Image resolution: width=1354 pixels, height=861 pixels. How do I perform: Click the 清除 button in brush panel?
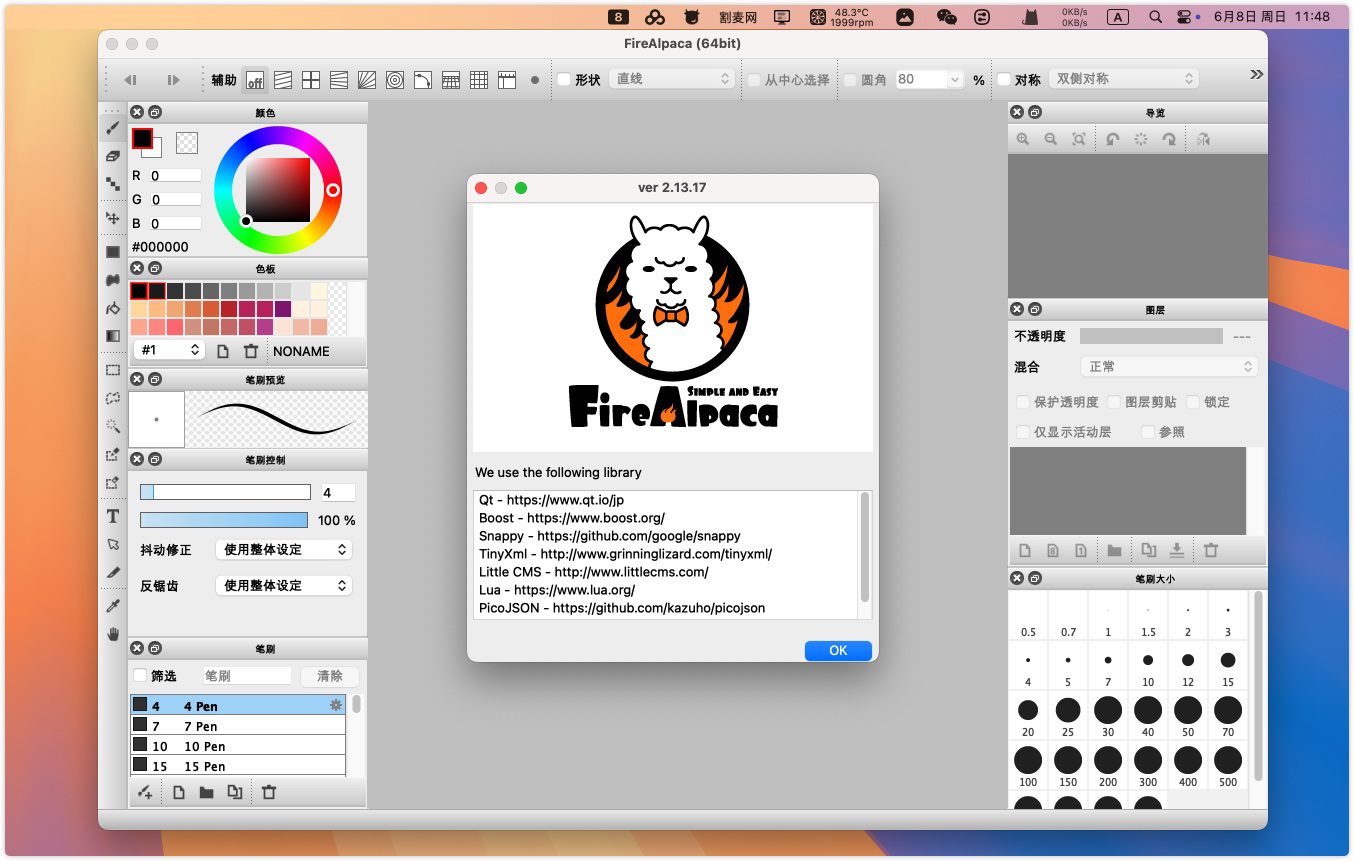[x=330, y=676]
